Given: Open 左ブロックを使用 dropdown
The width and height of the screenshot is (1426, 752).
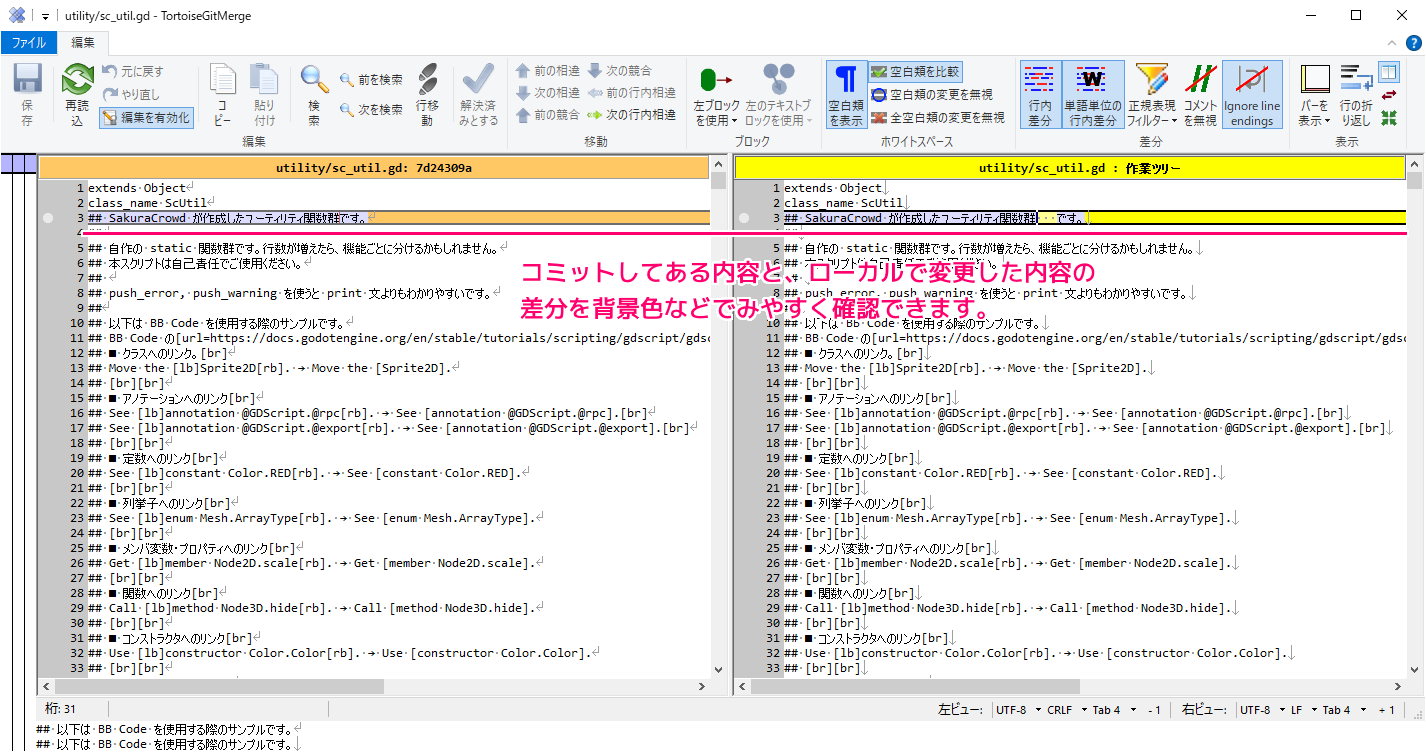Looking at the screenshot, I should click(716, 95).
